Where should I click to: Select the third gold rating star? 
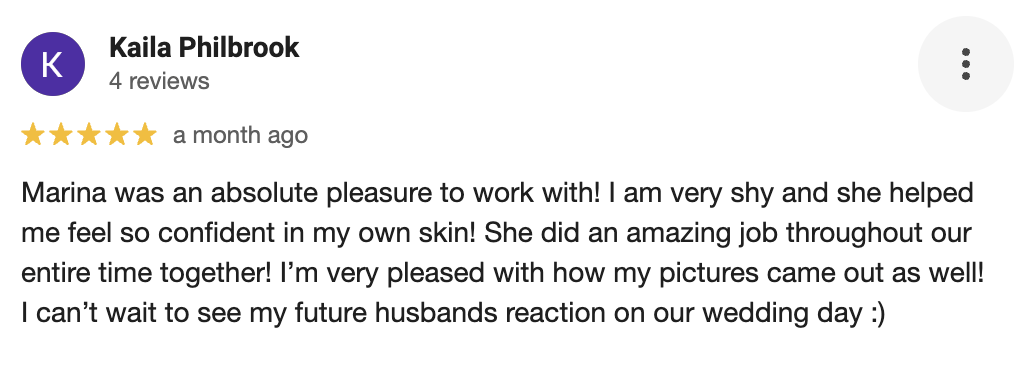[89, 135]
